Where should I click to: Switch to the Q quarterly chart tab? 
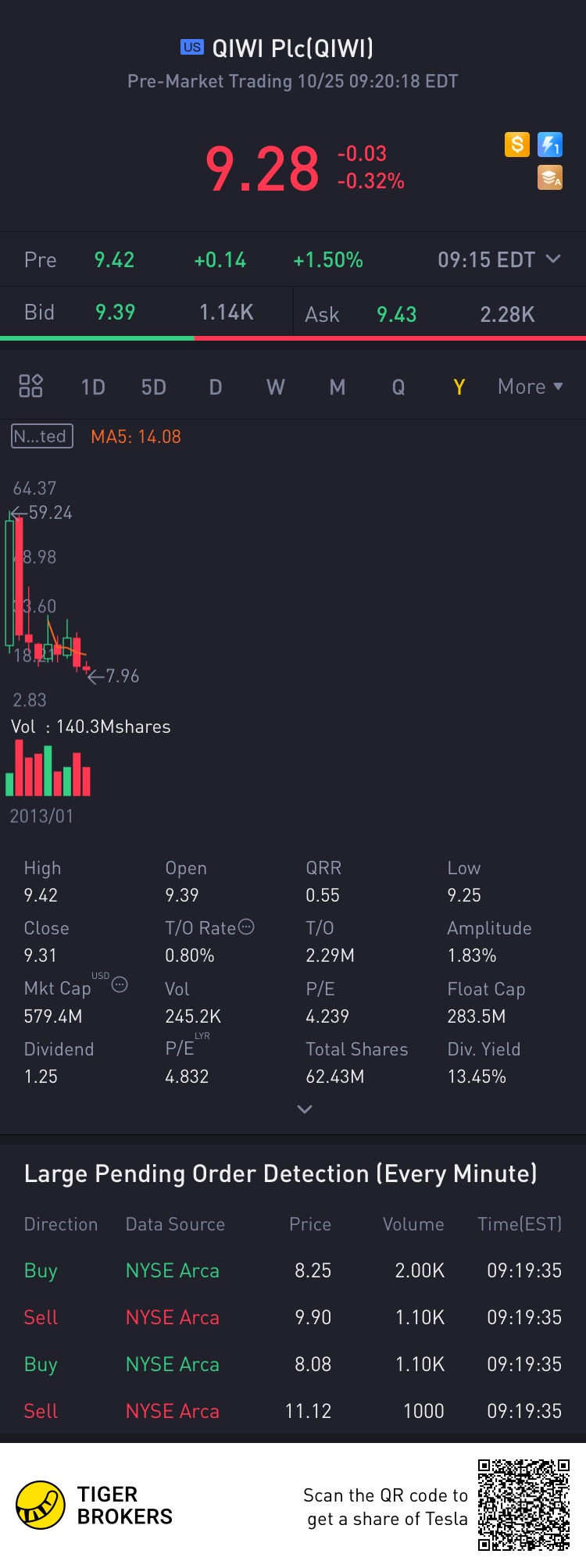coord(398,388)
